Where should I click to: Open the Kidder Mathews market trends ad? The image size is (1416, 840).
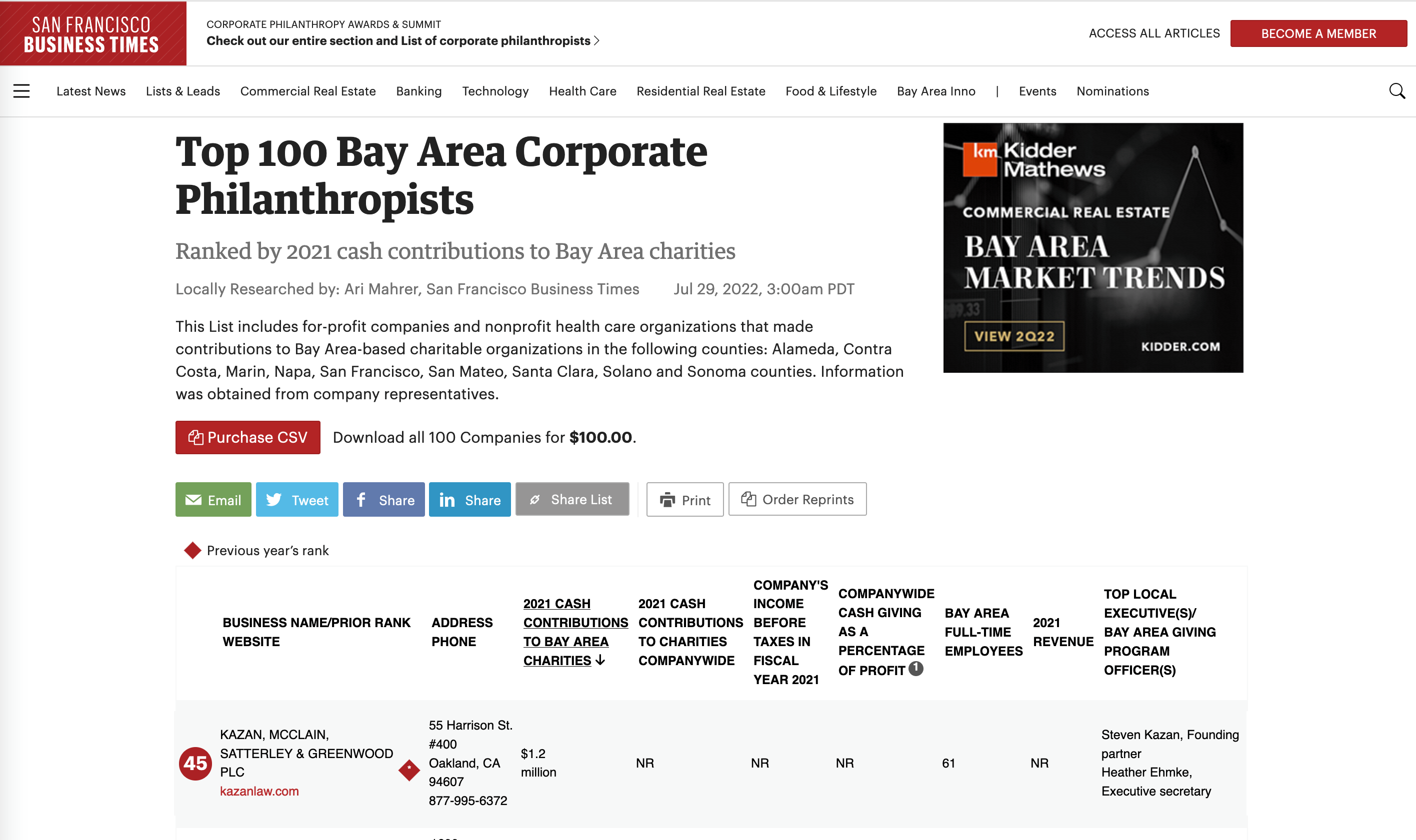(x=1092, y=247)
